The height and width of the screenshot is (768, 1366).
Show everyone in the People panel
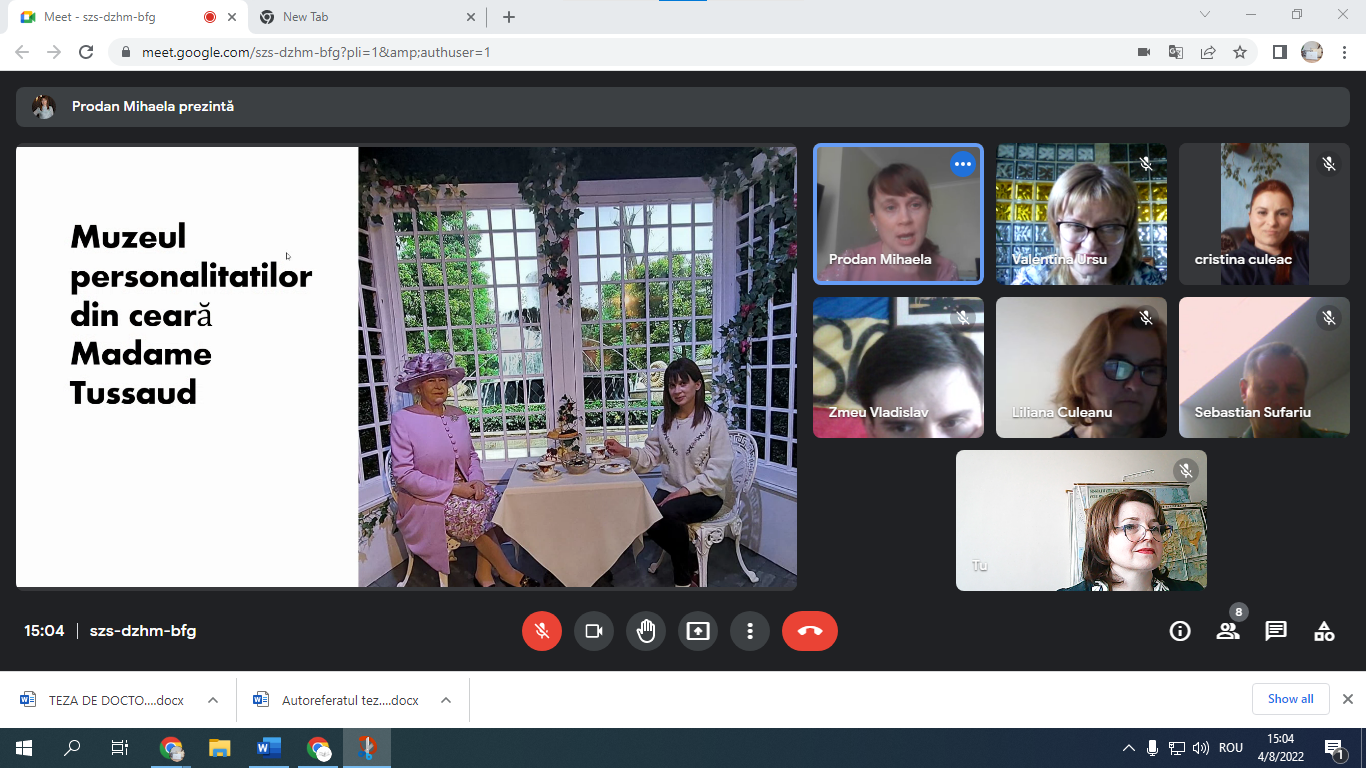(x=1228, y=631)
